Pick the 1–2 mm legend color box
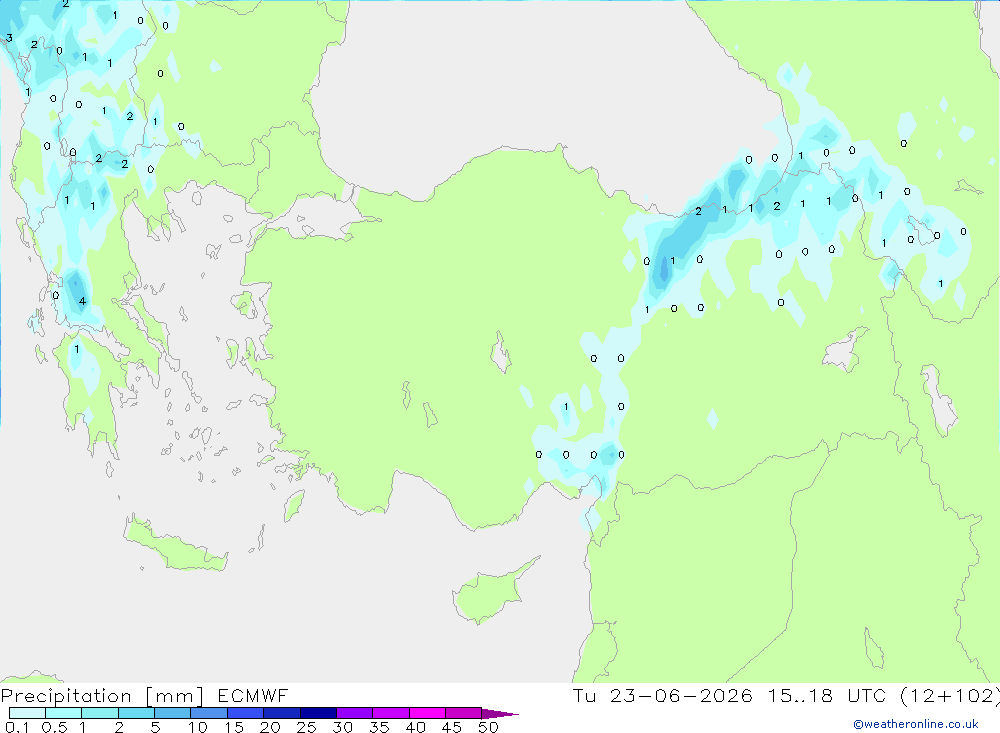 pyautogui.click(x=100, y=713)
